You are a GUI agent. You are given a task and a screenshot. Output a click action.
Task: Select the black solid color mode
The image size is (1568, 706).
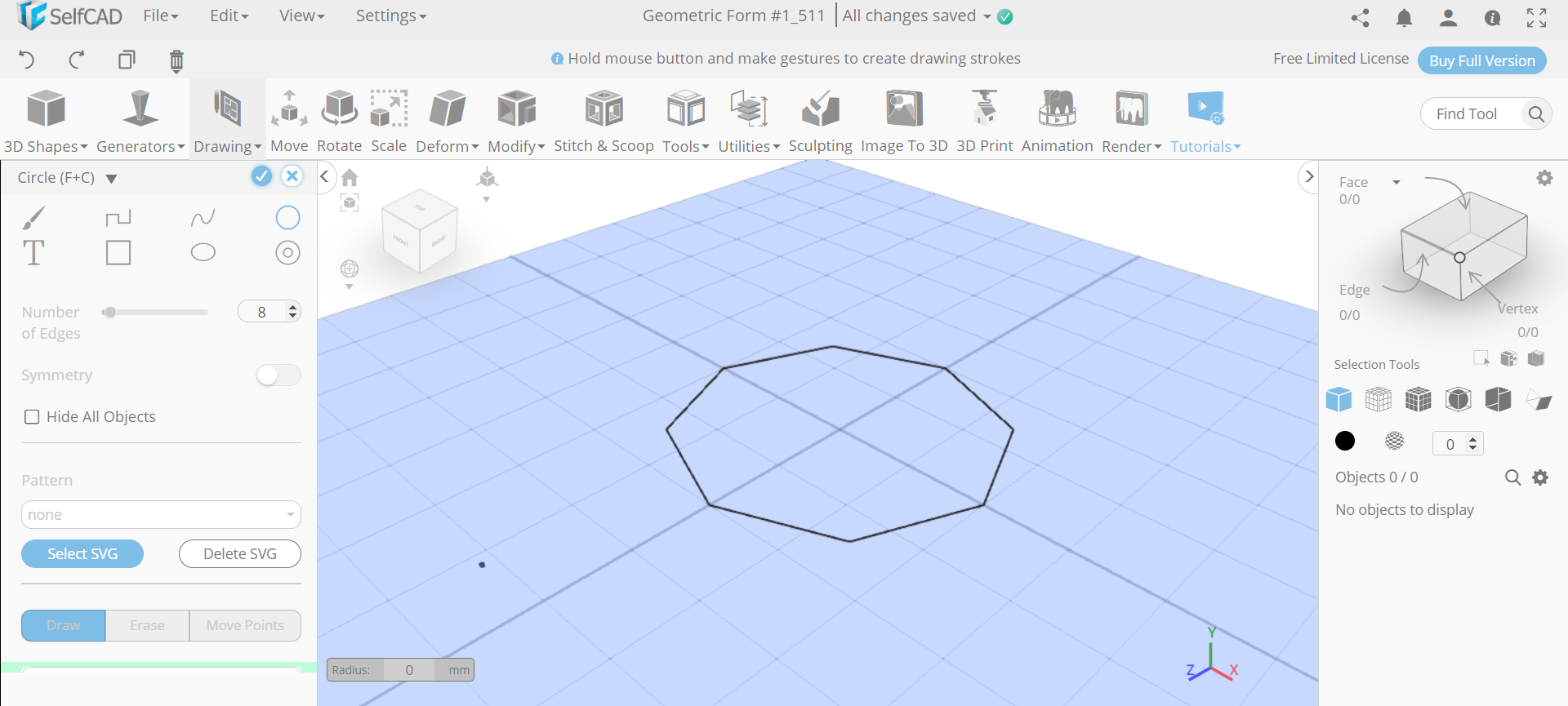coord(1345,441)
